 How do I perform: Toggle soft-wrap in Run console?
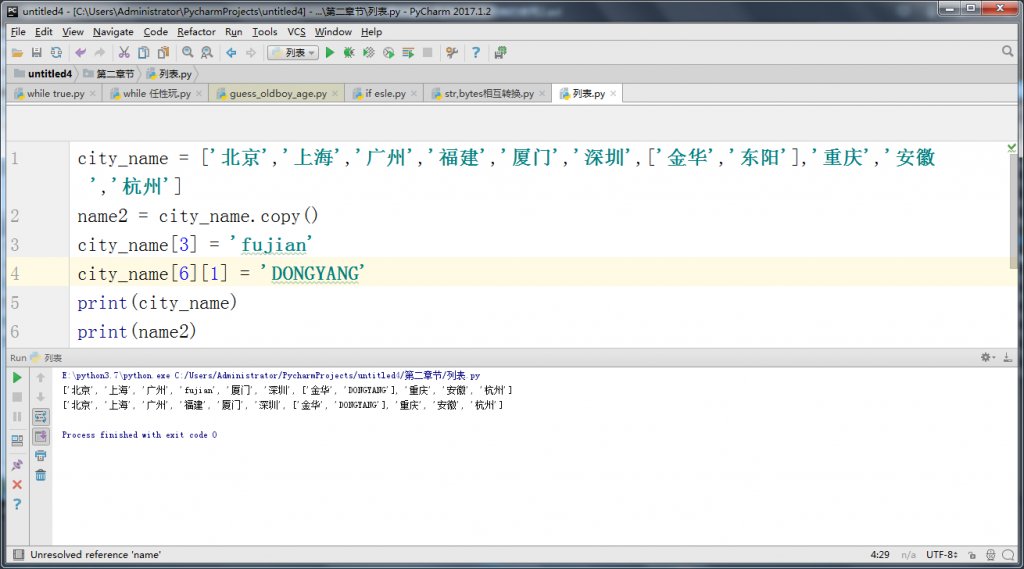pos(40,417)
